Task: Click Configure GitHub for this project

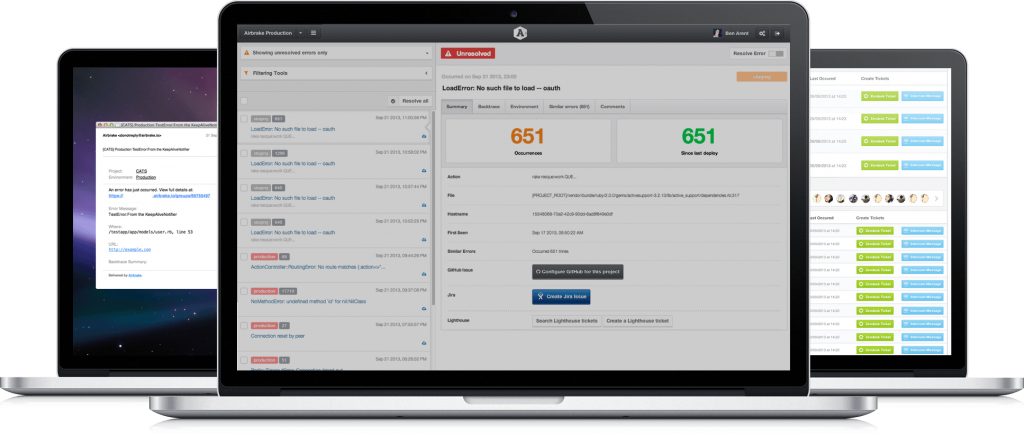Action: coord(578,272)
